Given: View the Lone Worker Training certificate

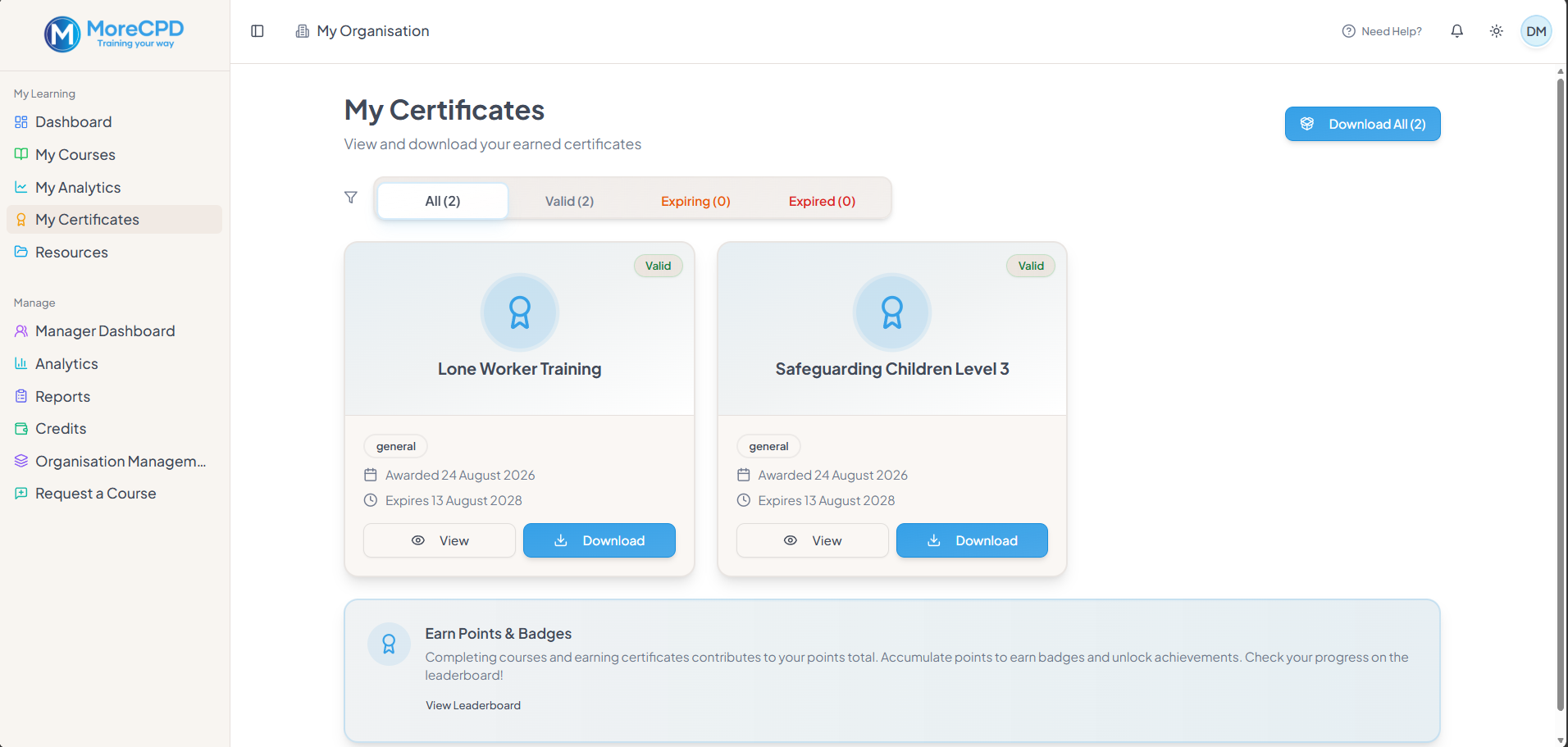Looking at the screenshot, I should 440,540.
